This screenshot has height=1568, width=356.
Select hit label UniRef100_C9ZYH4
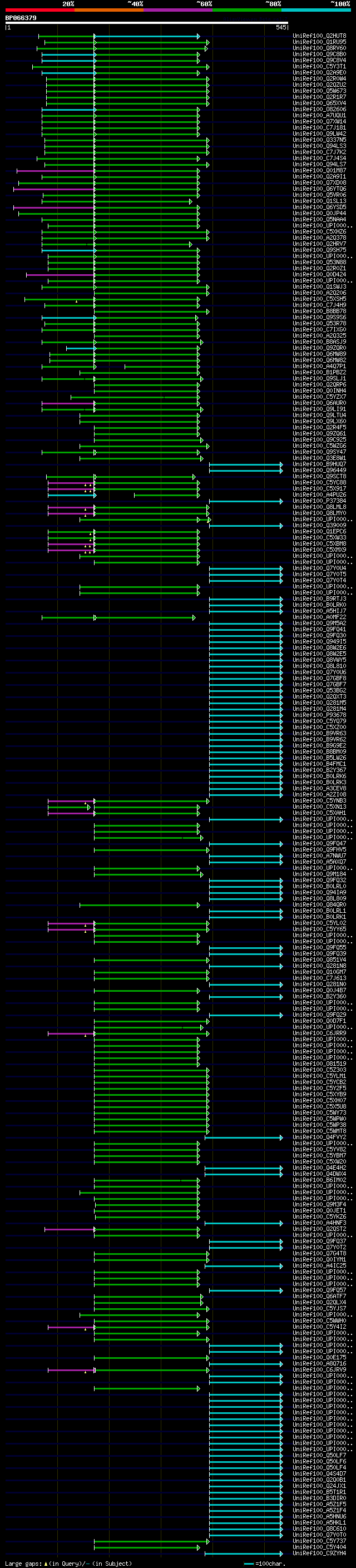tap(319, 1554)
